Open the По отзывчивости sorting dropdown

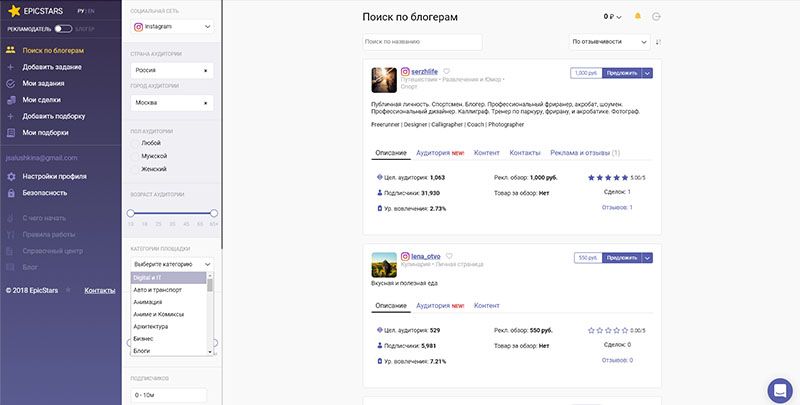(609, 42)
